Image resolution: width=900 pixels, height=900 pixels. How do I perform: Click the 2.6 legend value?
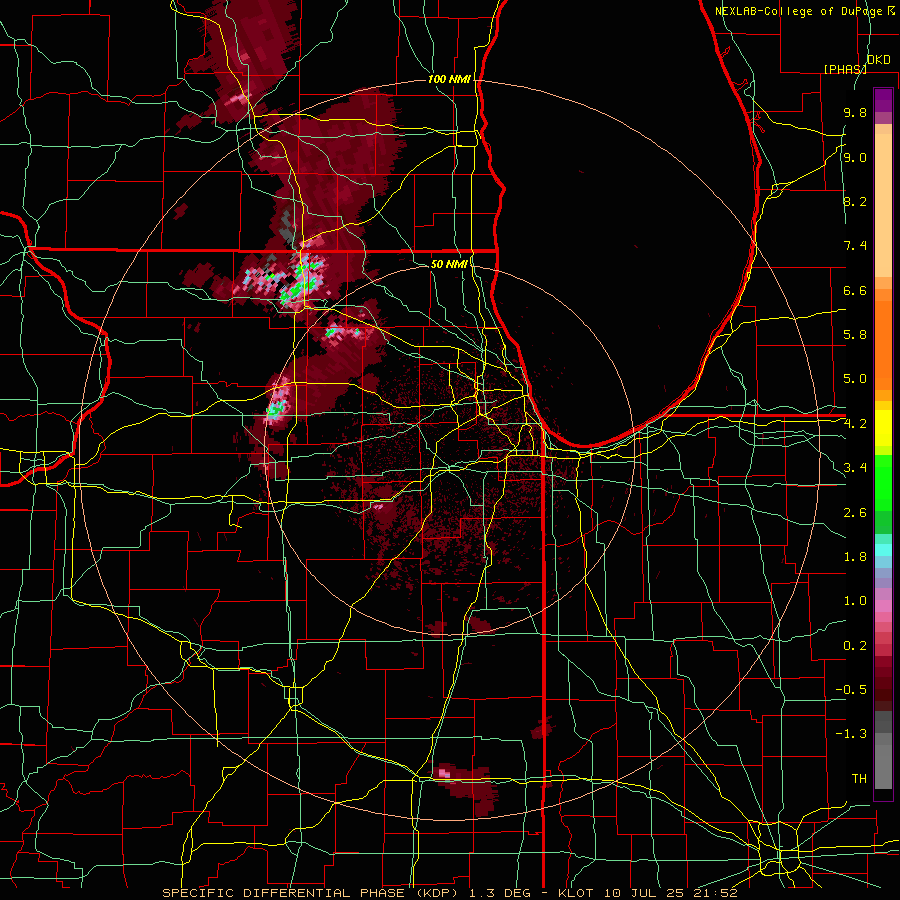[855, 512]
